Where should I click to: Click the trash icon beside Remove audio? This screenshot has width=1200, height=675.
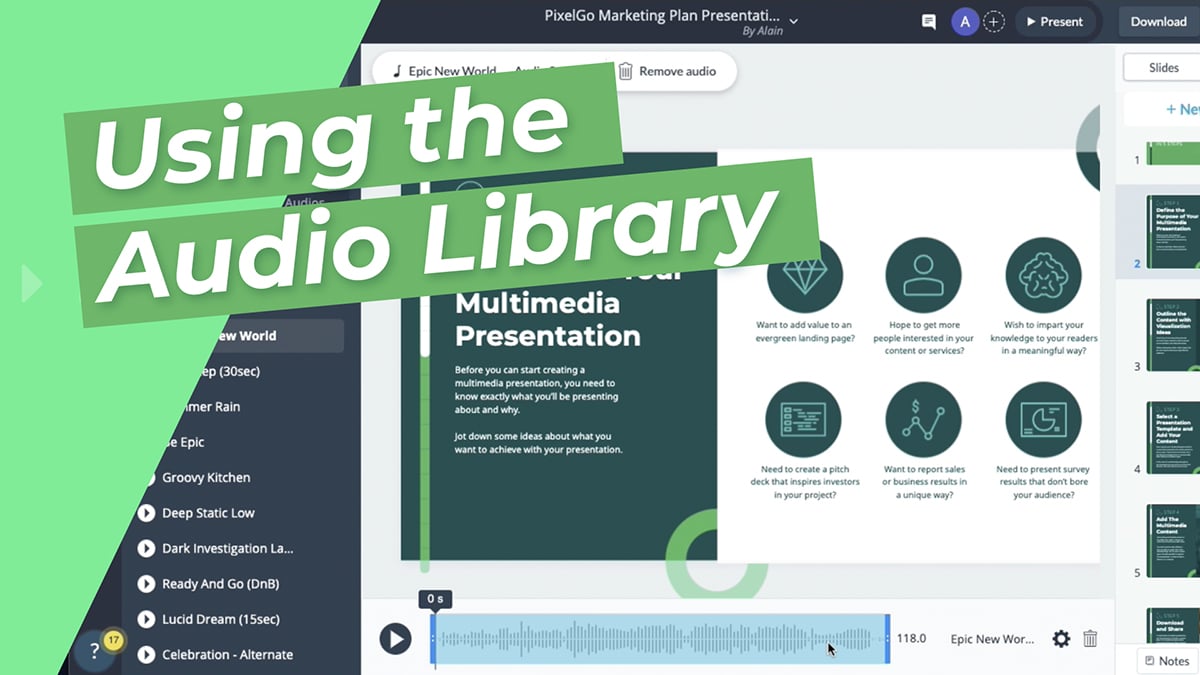click(x=625, y=71)
